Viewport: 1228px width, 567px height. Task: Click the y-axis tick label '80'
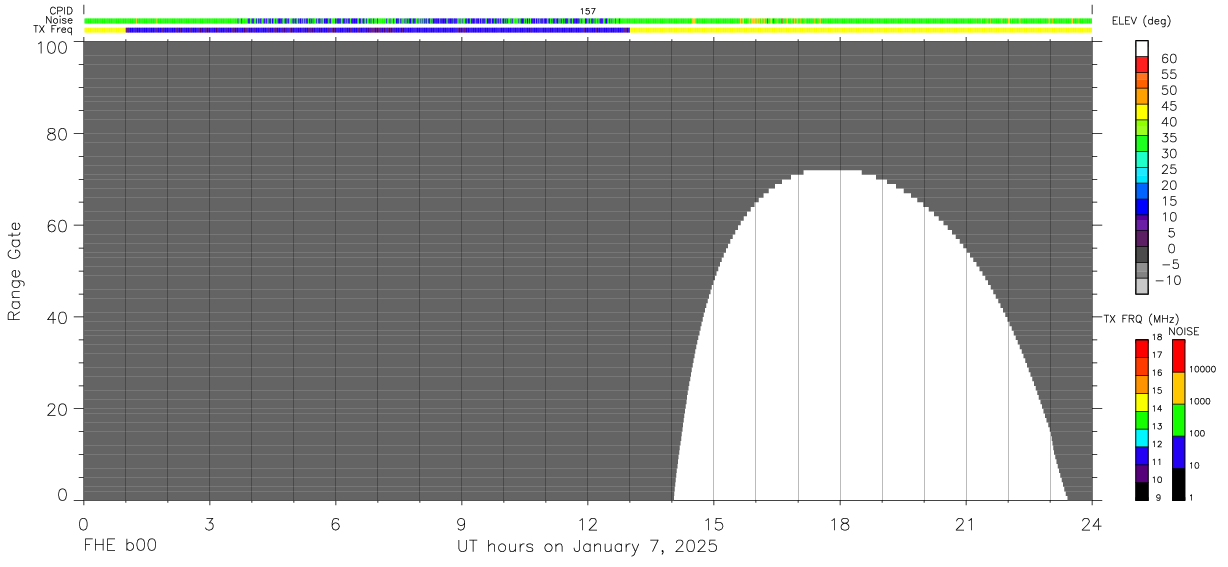pos(57,133)
